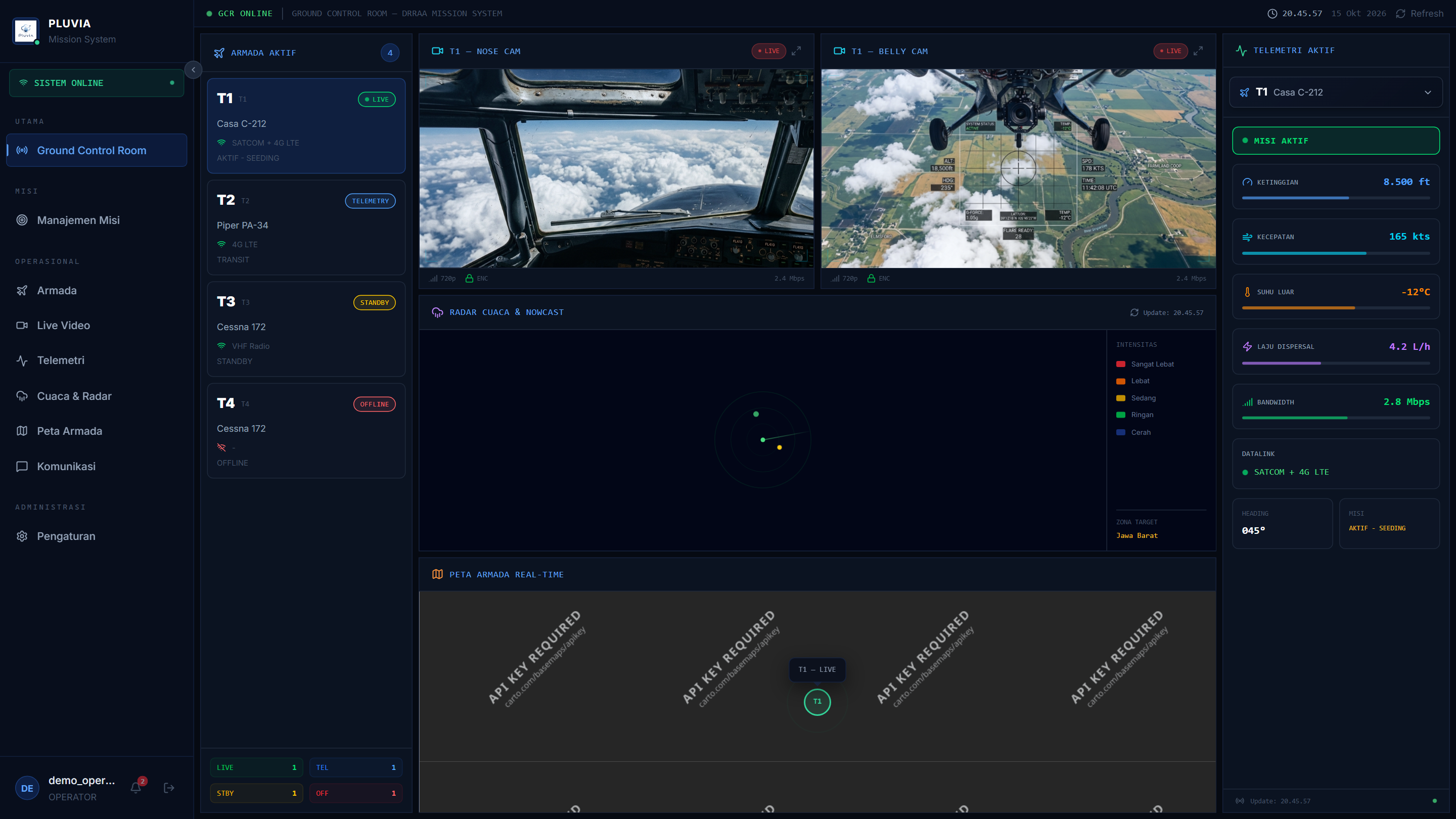Viewport: 1456px width, 819px height.
Task: Click the LIVE badge on T1 card
Action: pyautogui.click(x=377, y=99)
